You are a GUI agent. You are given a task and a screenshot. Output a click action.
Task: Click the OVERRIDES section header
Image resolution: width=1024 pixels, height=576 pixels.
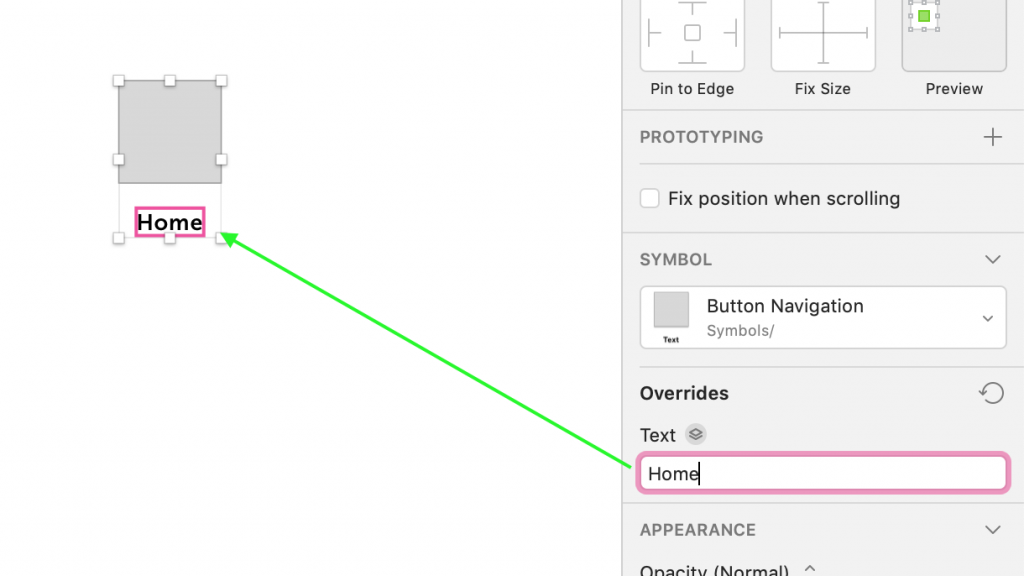coord(684,393)
